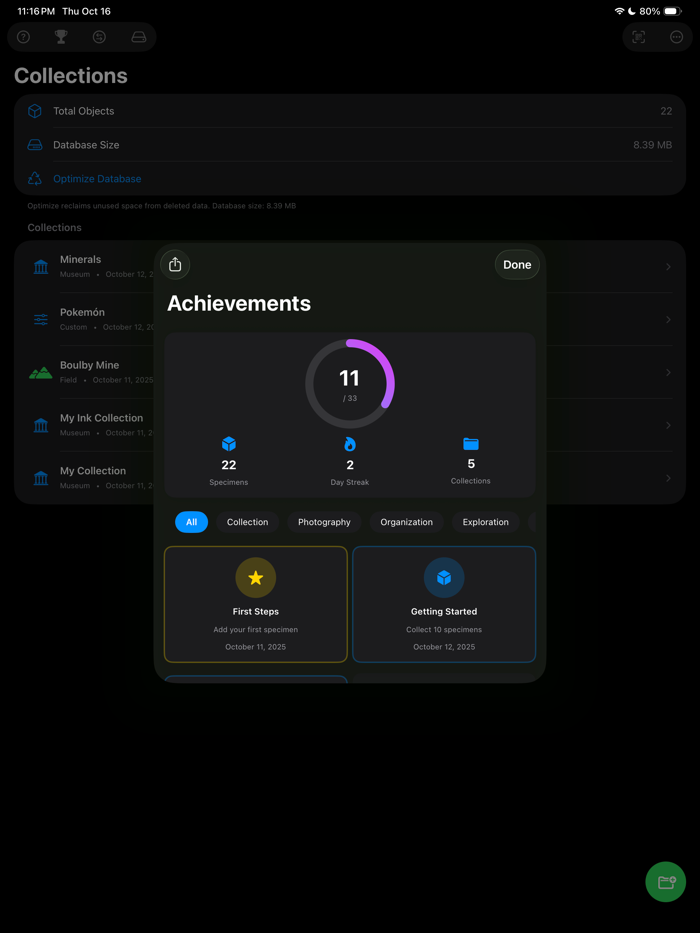Tap the Achievements sheet title
Image resolution: width=700 pixels, height=933 pixels.
pyautogui.click(x=239, y=303)
